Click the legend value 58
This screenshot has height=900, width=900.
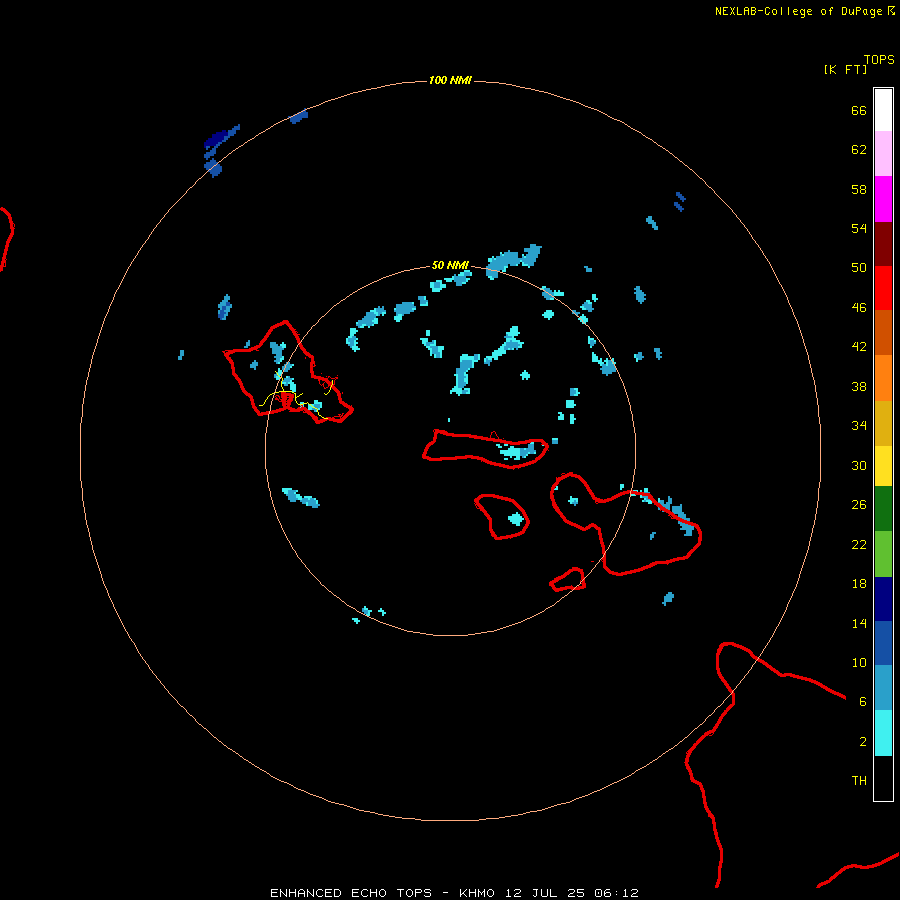[x=859, y=189]
